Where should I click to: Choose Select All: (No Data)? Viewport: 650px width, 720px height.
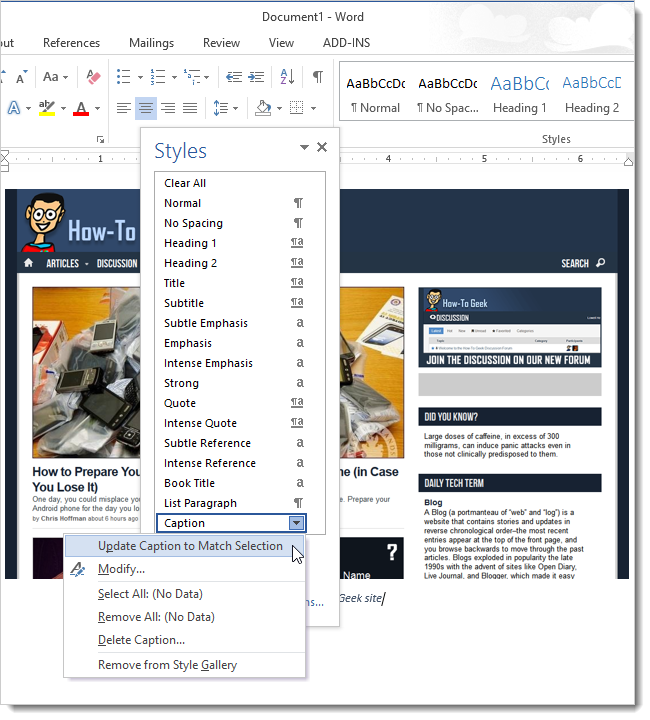[185, 594]
